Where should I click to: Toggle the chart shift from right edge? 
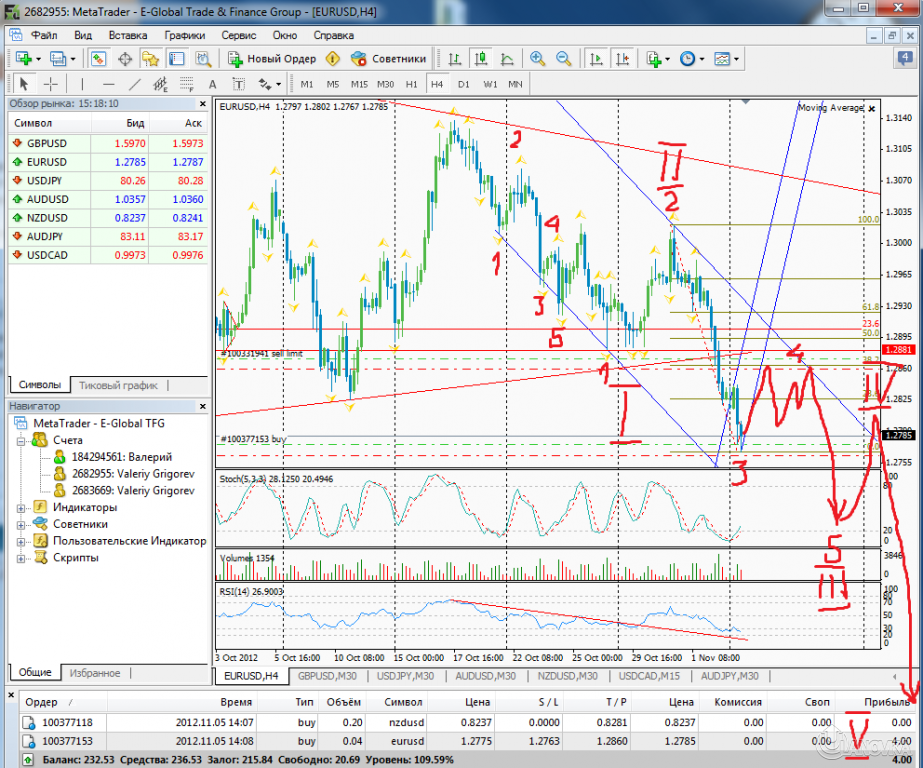tap(622, 59)
